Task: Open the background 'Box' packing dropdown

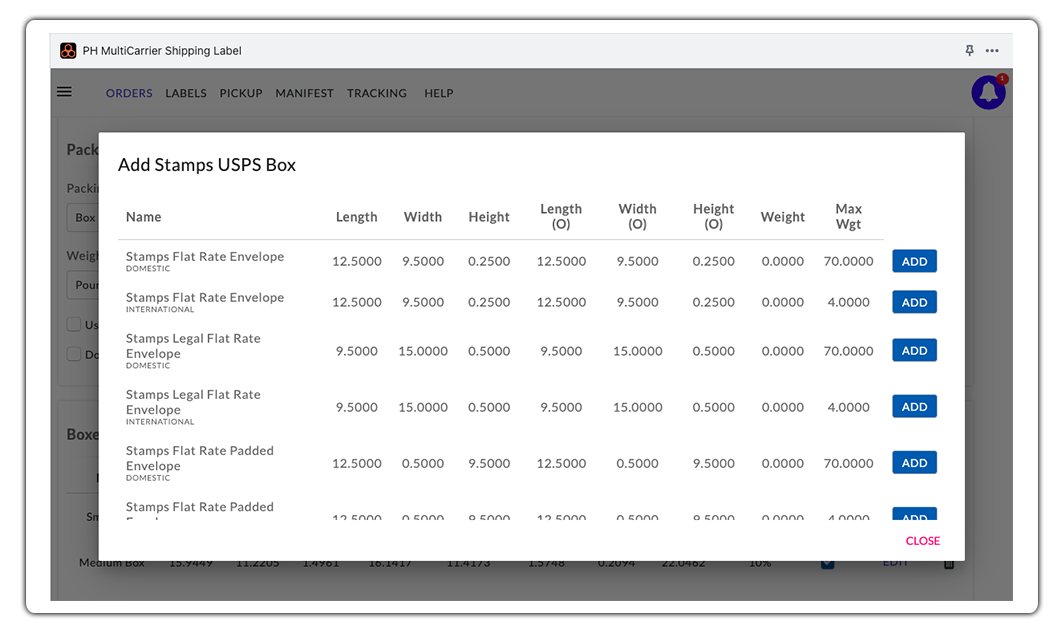Action: click(x=83, y=217)
